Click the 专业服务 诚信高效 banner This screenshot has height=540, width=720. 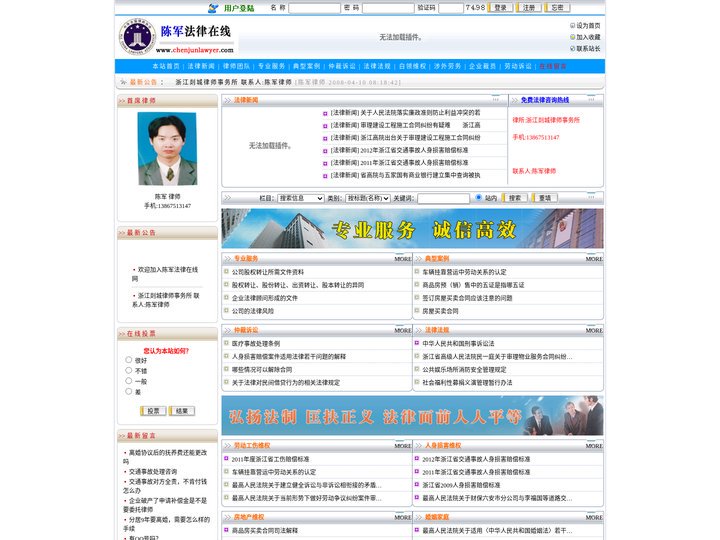pos(412,229)
